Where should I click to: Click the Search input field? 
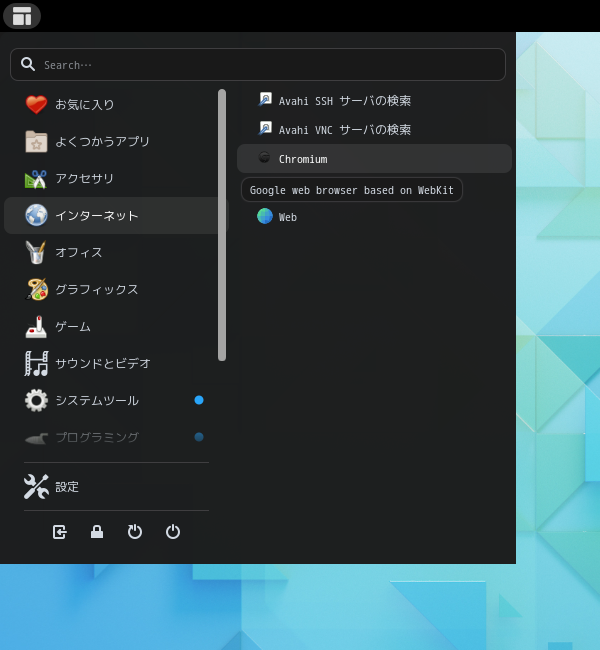(x=257, y=65)
